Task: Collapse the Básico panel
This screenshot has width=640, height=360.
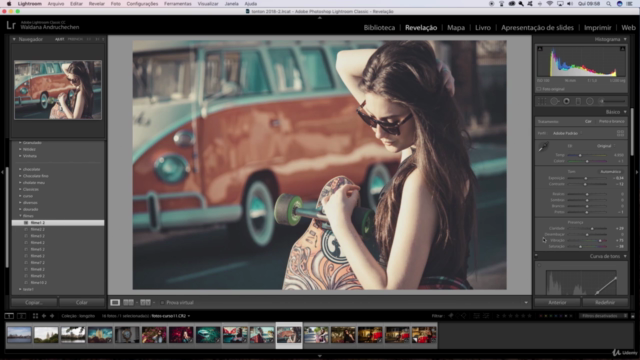Action: point(625,112)
